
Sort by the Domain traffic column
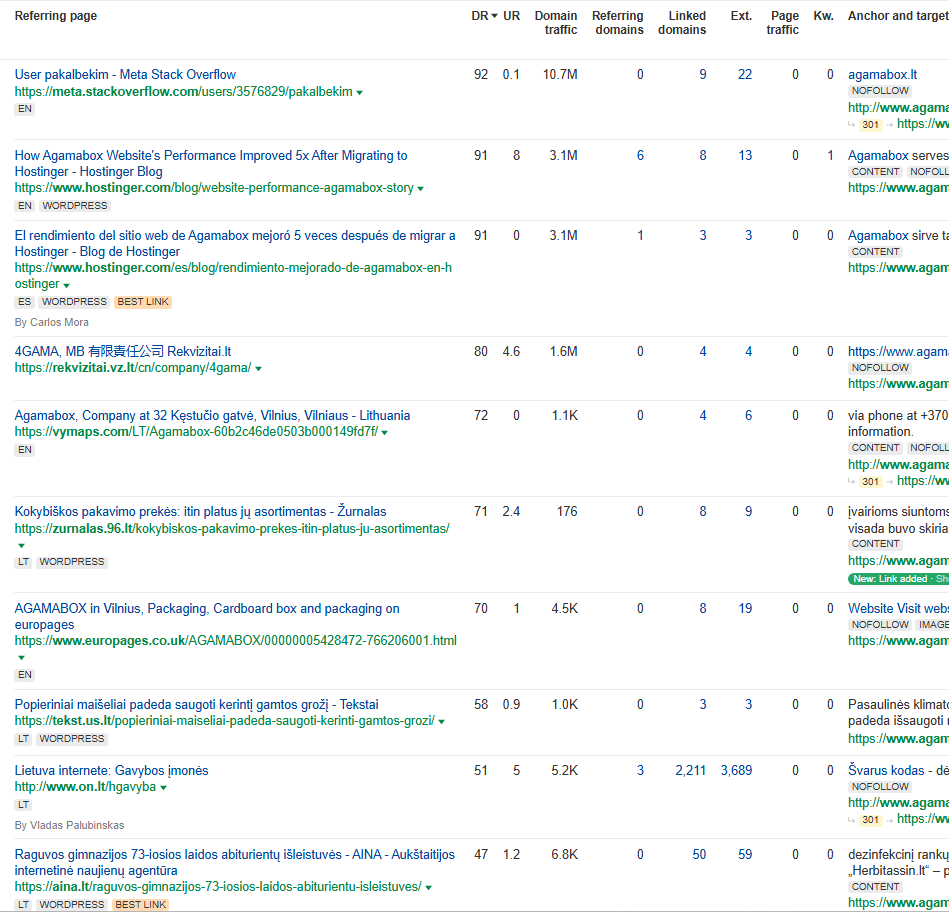pyautogui.click(x=556, y=23)
